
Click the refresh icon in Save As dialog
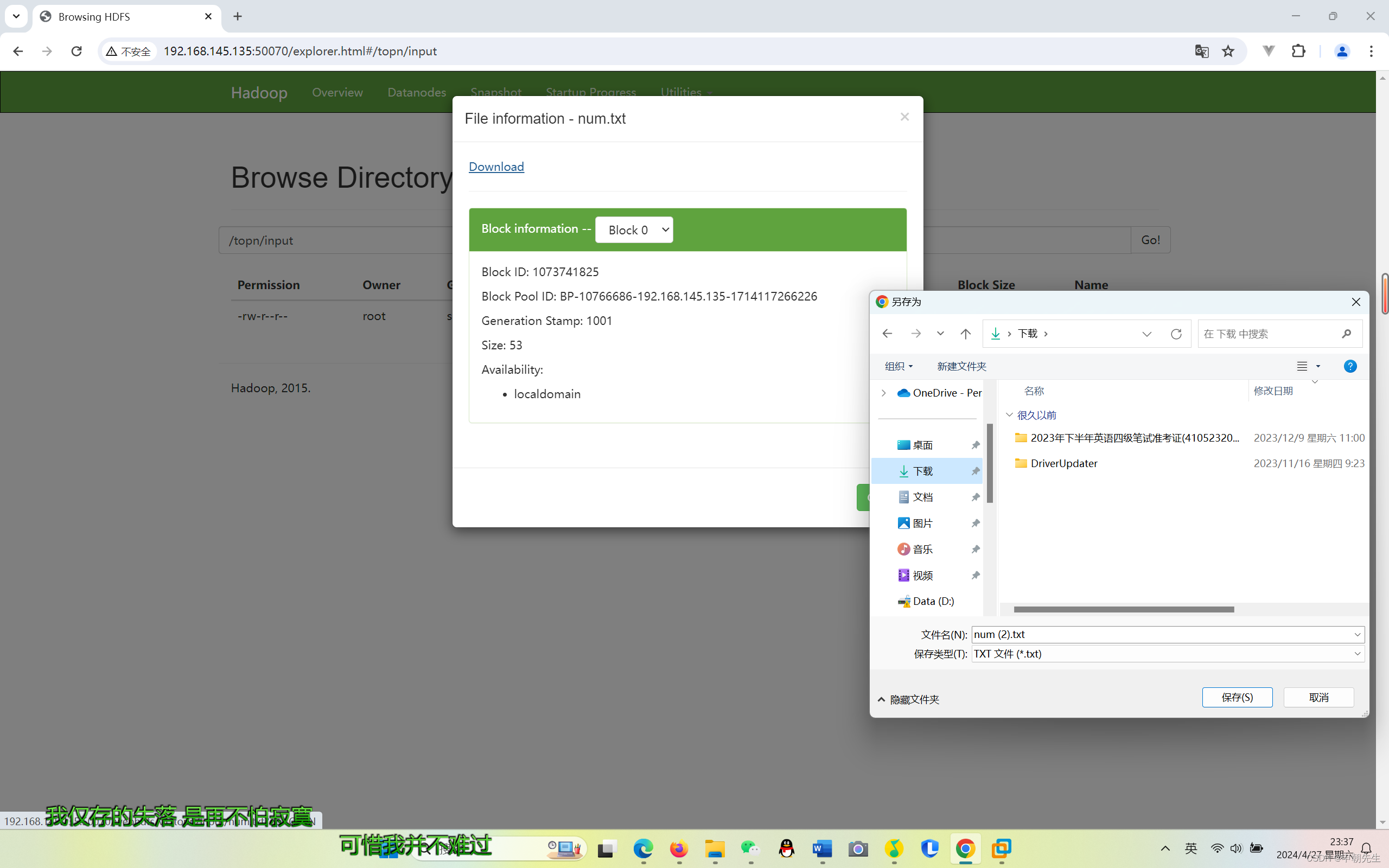click(x=1176, y=334)
